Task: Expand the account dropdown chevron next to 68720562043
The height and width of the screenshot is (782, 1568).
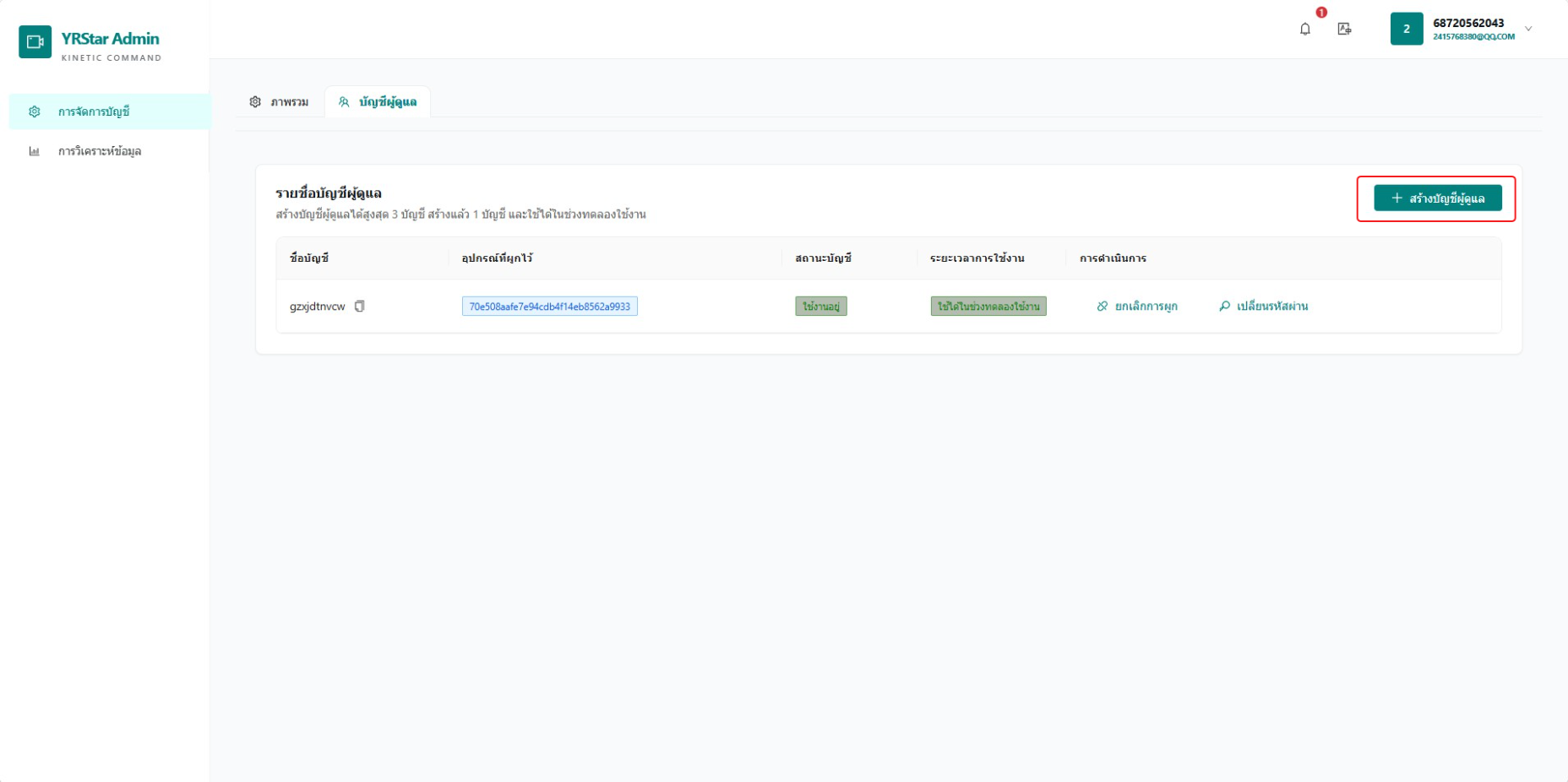Action: click(x=1528, y=29)
